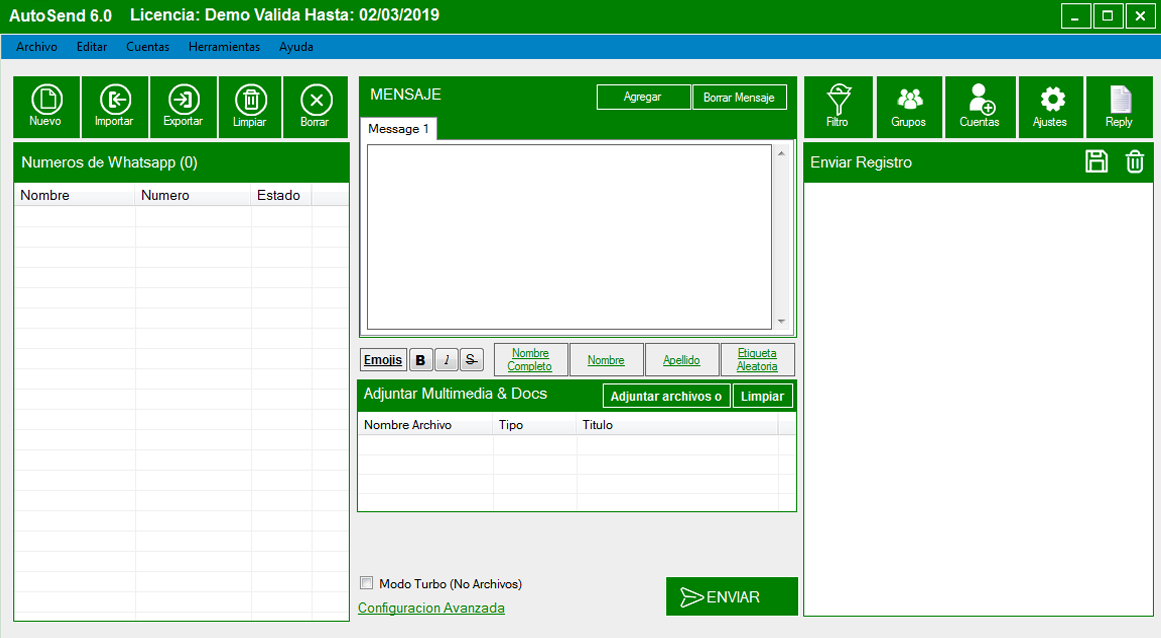Click Limpiar in the Adjuntar Multimedia section
Image resolution: width=1161 pixels, height=638 pixels.
pyautogui.click(x=763, y=396)
